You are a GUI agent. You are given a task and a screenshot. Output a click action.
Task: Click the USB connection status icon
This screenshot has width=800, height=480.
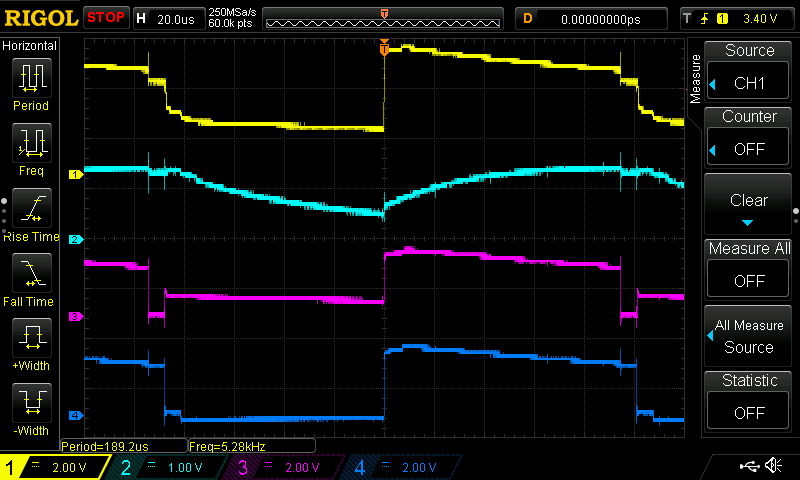749,466
